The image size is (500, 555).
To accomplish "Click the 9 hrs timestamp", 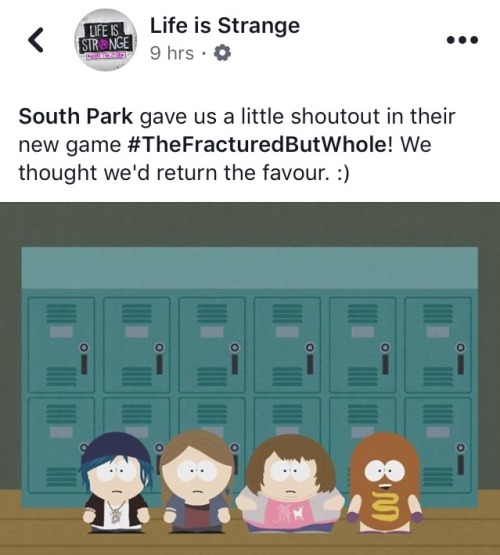I will coord(172,54).
